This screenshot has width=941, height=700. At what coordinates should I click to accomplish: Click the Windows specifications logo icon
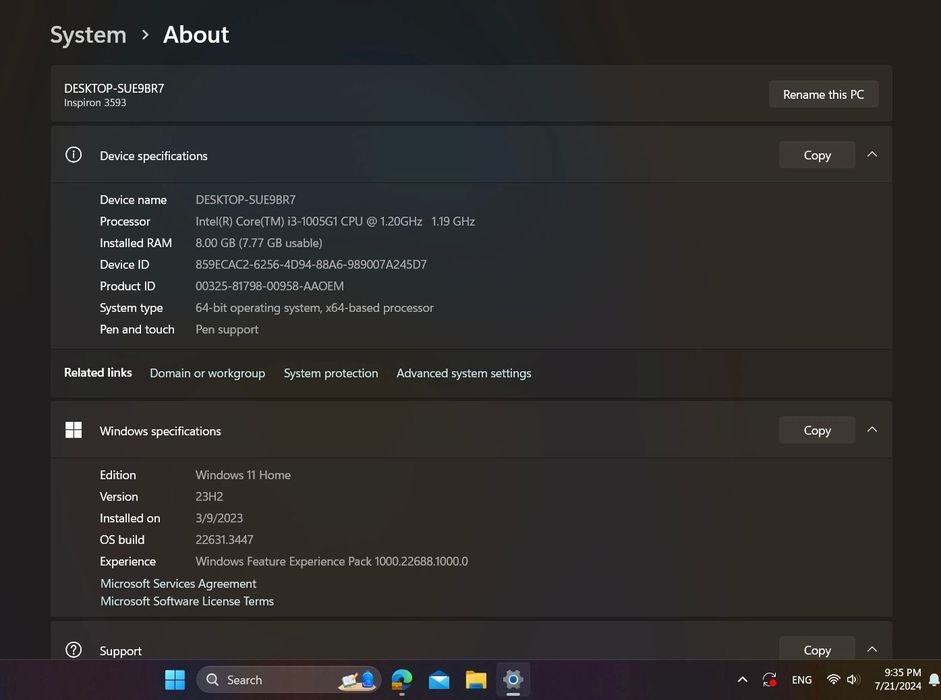[x=73, y=430]
